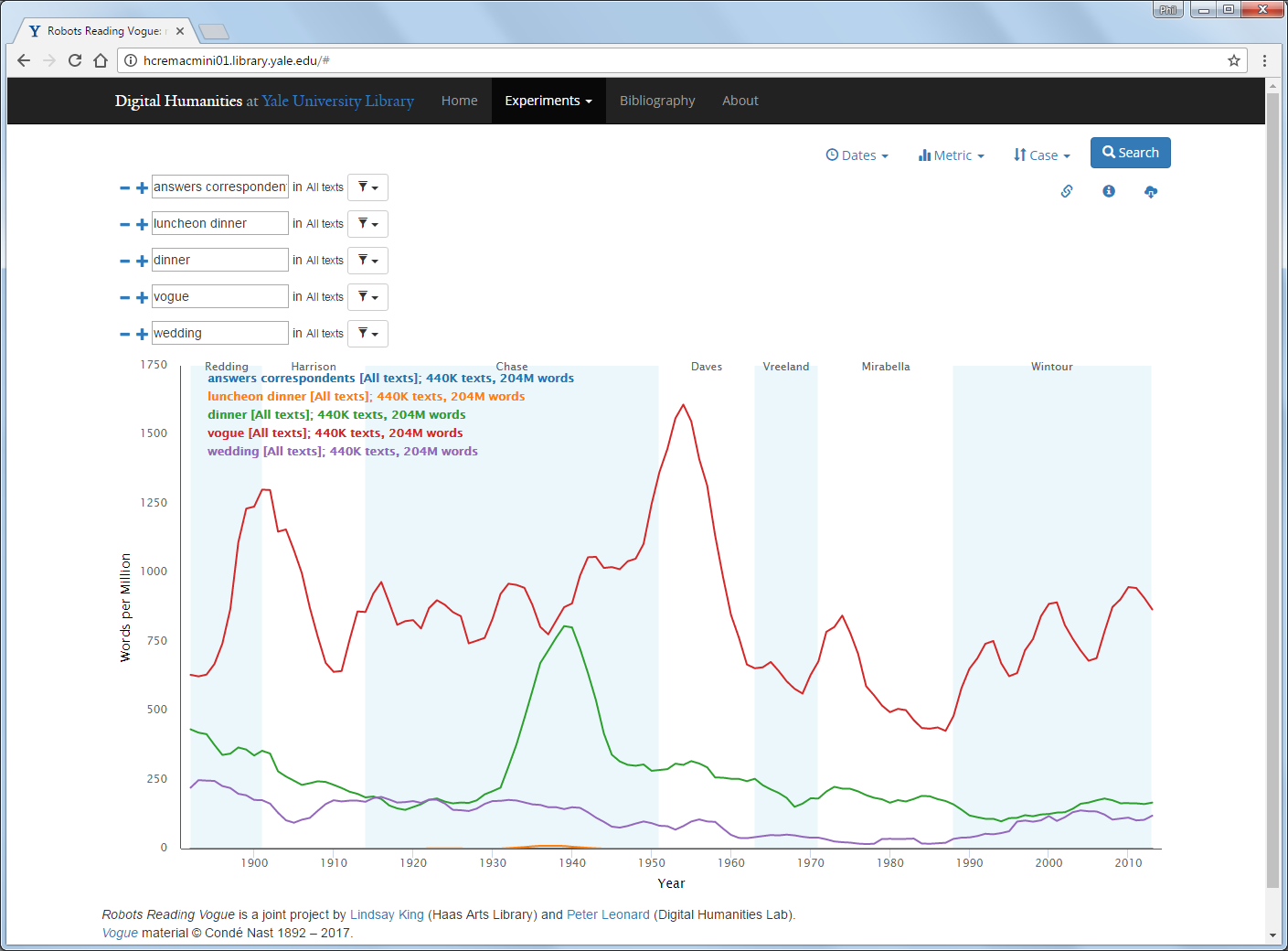Click the permalink chain icon

[x=1067, y=191]
